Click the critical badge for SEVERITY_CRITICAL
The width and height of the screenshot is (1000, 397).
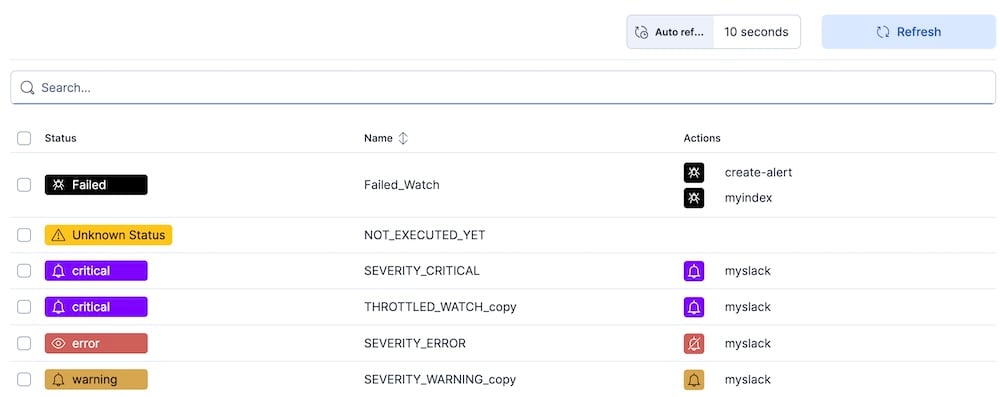(x=96, y=271)
